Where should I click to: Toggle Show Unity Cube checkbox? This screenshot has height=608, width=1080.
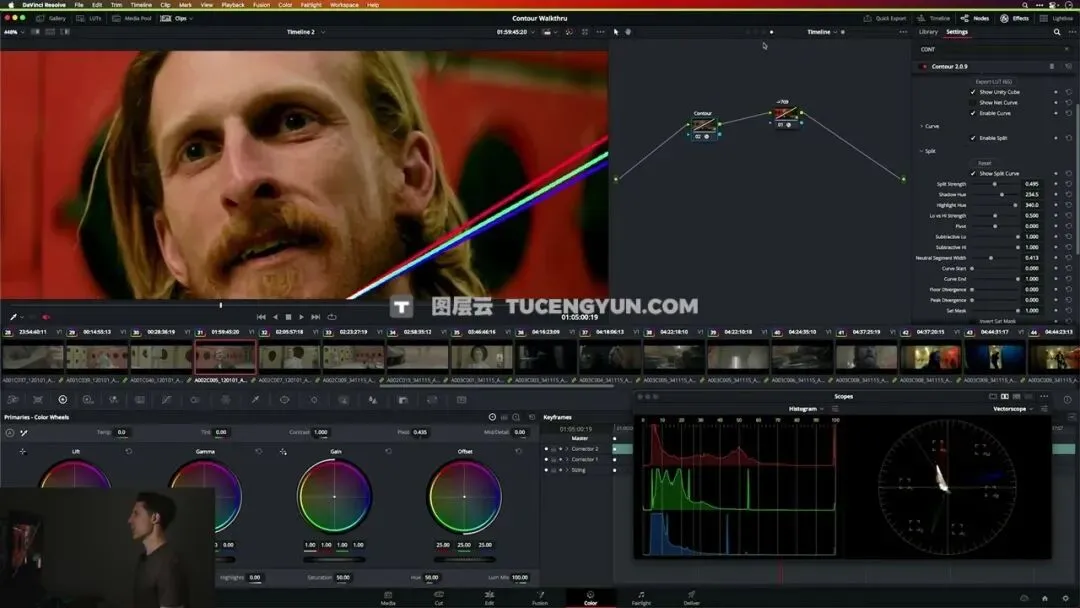[x=973, y=92]
